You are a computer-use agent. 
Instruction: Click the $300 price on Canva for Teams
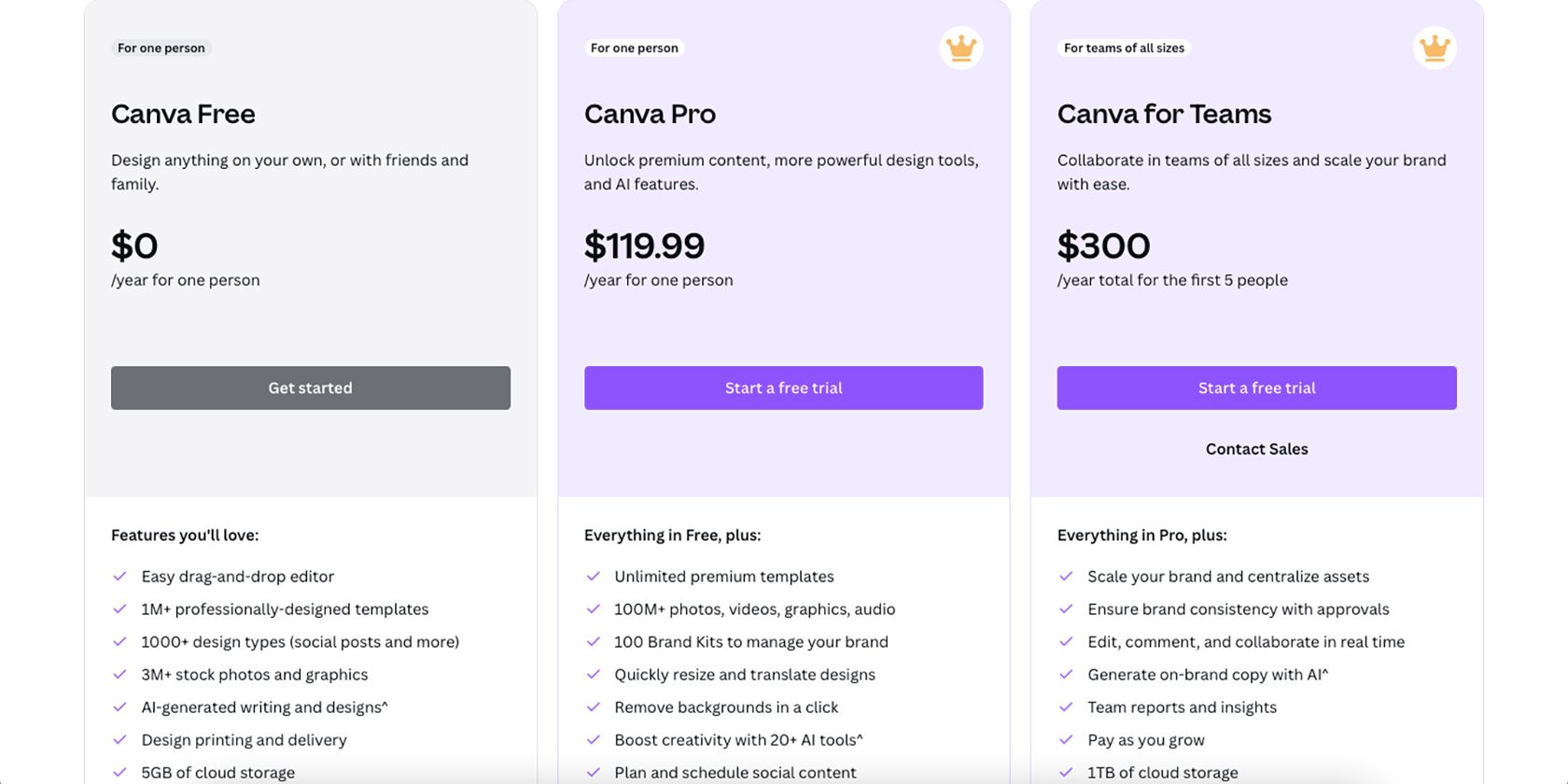(1103, 245)
